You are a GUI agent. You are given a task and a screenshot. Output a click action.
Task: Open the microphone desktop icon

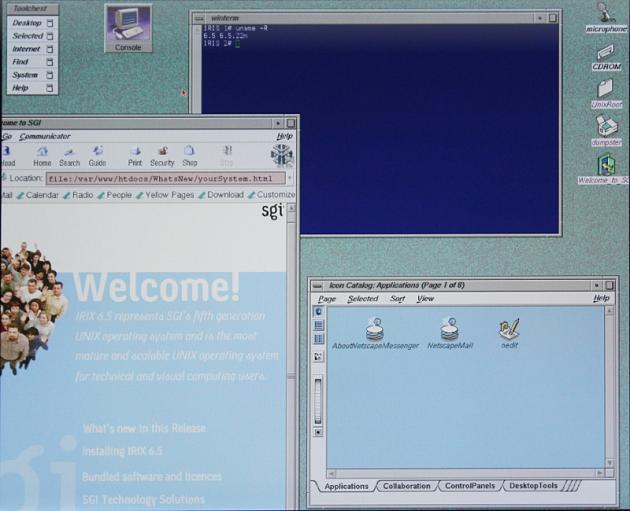coord(606,18)
